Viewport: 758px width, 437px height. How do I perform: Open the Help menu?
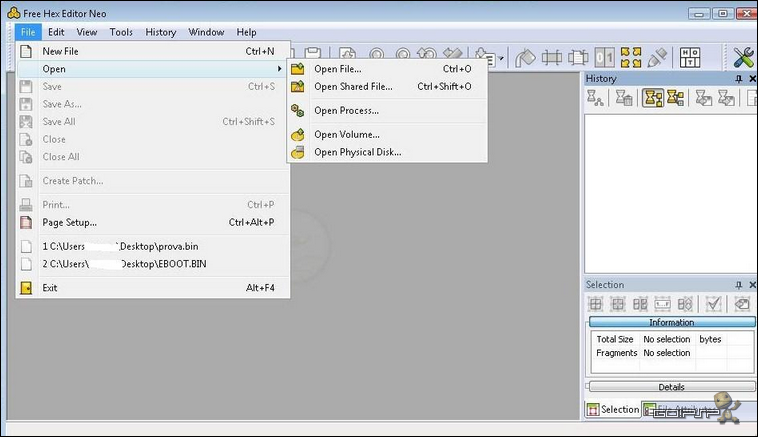pos(246,32)
